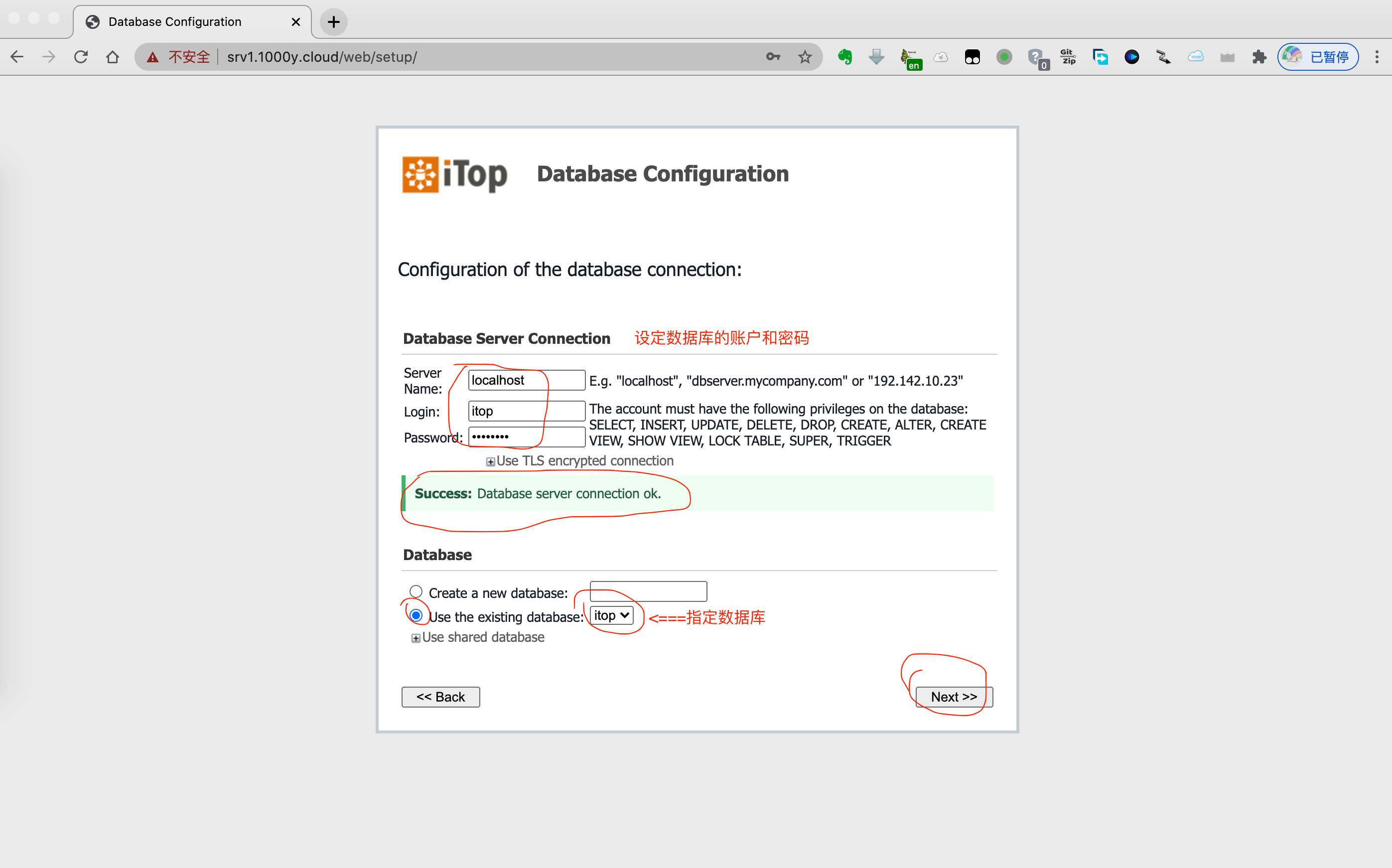
Task: Open the existing database itop dropdown
Action: point(611,615)
